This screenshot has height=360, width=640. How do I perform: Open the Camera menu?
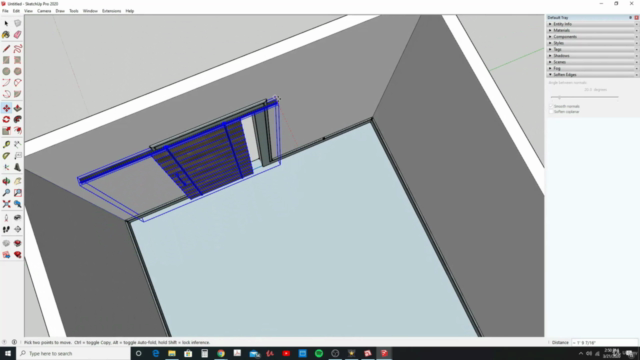(x=44, y=11)
